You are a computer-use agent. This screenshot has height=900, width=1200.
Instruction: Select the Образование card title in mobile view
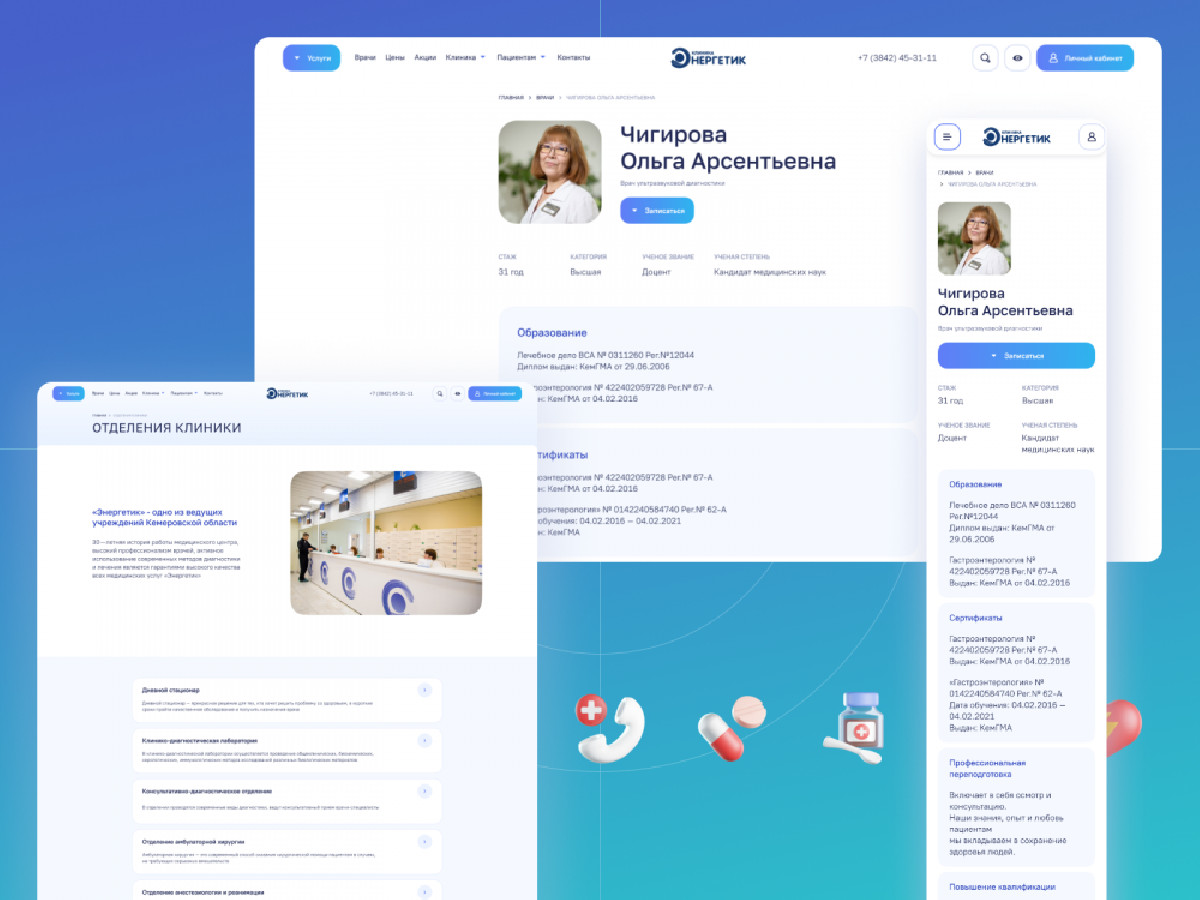pyautogui.click(x=975, y=484)
